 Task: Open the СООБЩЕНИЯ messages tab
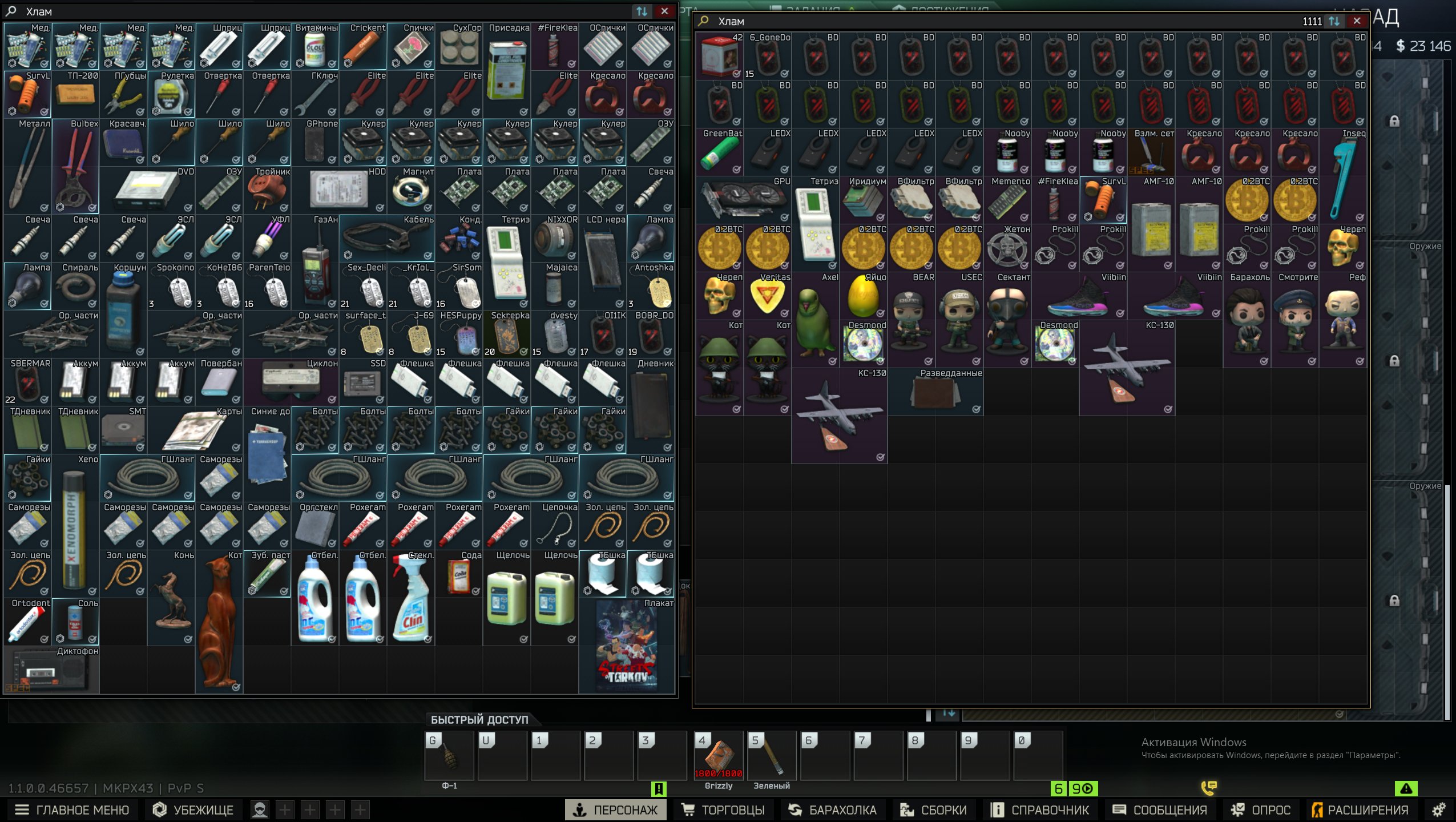(x=1160, y=809)
